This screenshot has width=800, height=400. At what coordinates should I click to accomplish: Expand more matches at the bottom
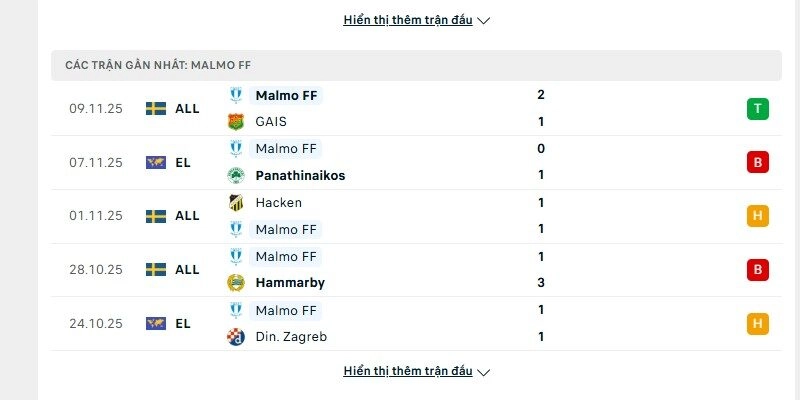pyautogui.click(x=408, y=371)
